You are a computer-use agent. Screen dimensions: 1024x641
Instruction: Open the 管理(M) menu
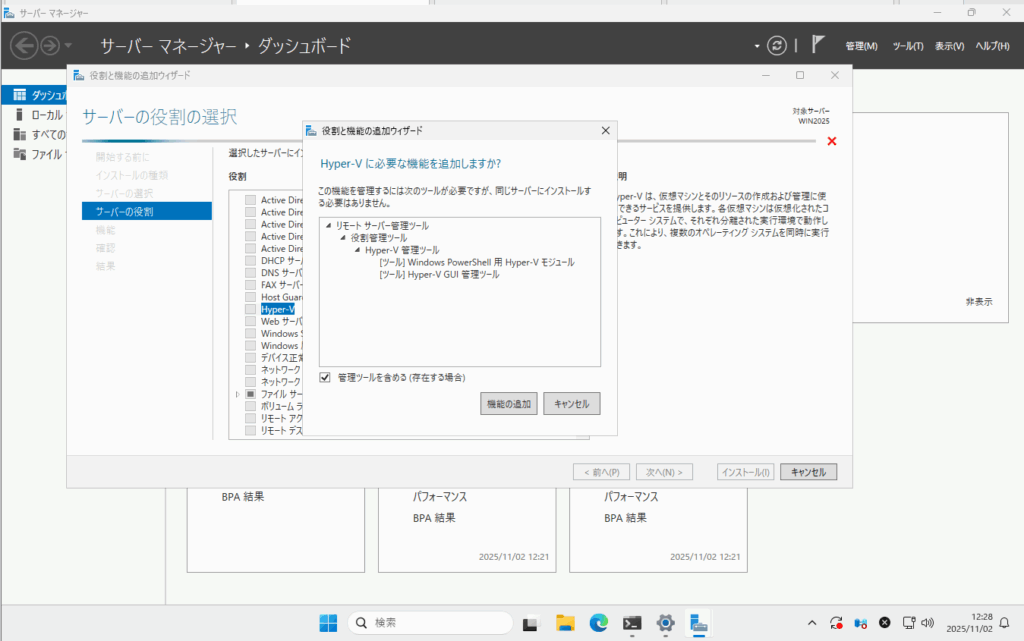click(x=860, y=47)
